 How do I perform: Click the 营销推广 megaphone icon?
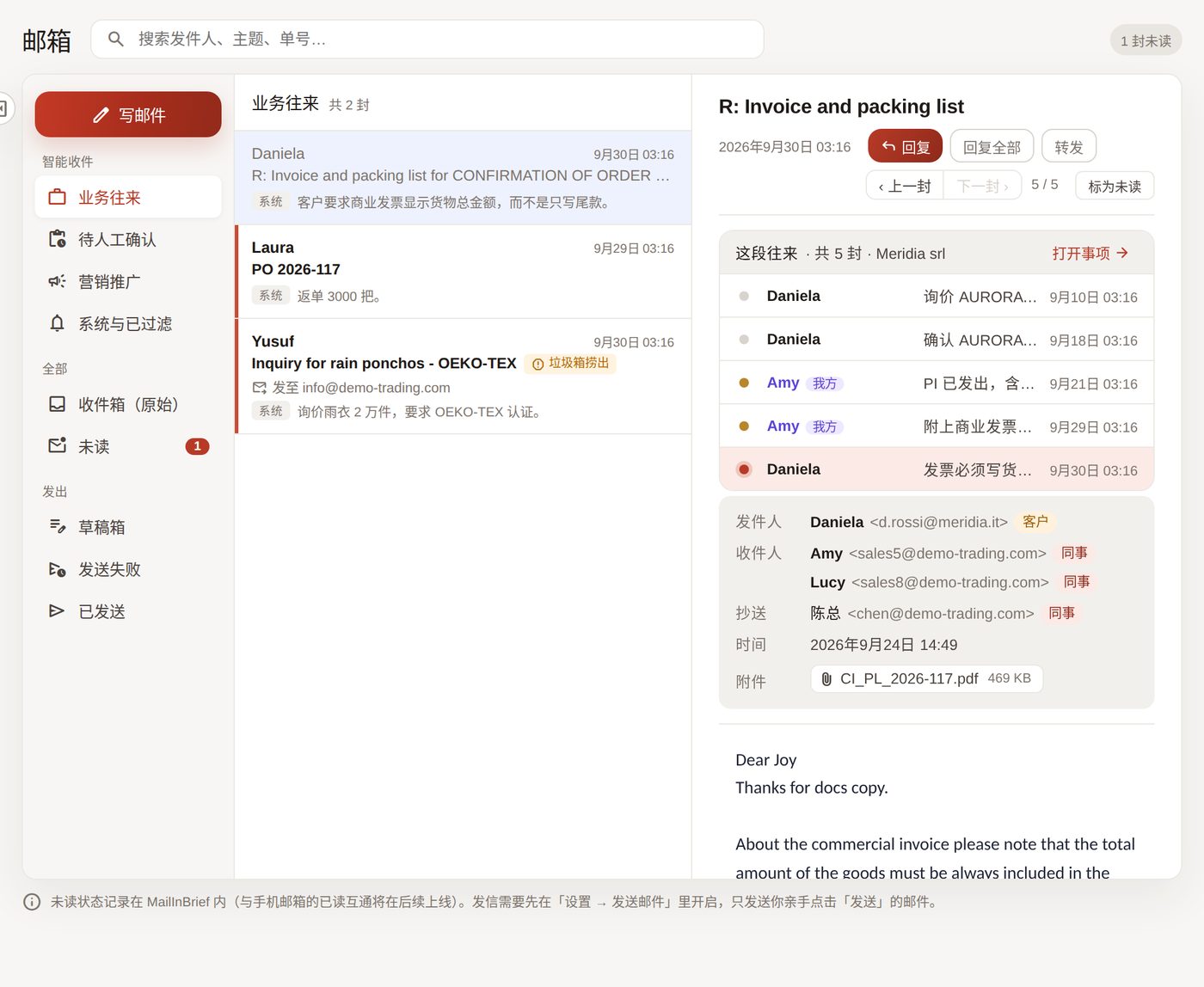click(x=58, y=281)
